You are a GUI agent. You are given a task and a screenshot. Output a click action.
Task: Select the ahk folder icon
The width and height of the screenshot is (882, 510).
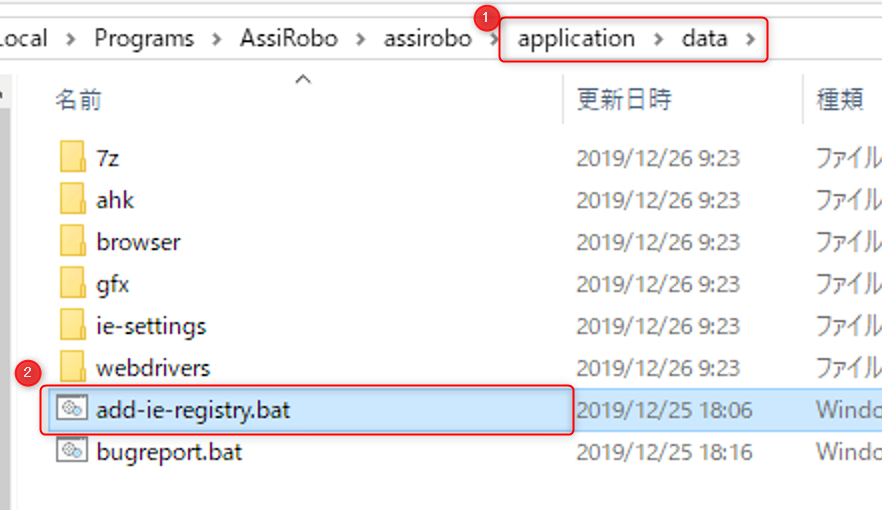[x=73, y=198]
